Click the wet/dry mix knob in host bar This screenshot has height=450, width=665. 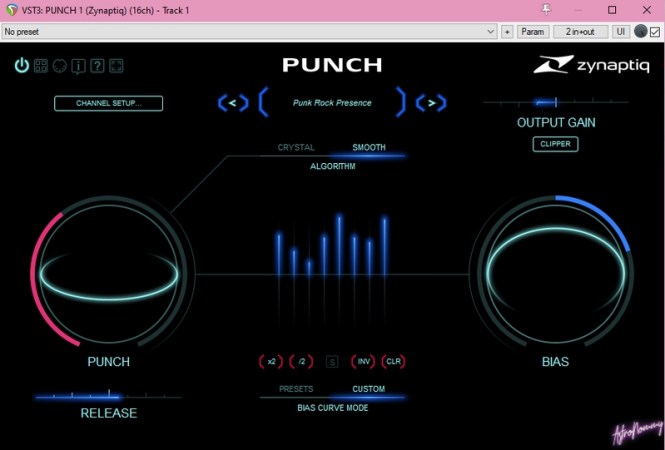(x=640, y=31)
